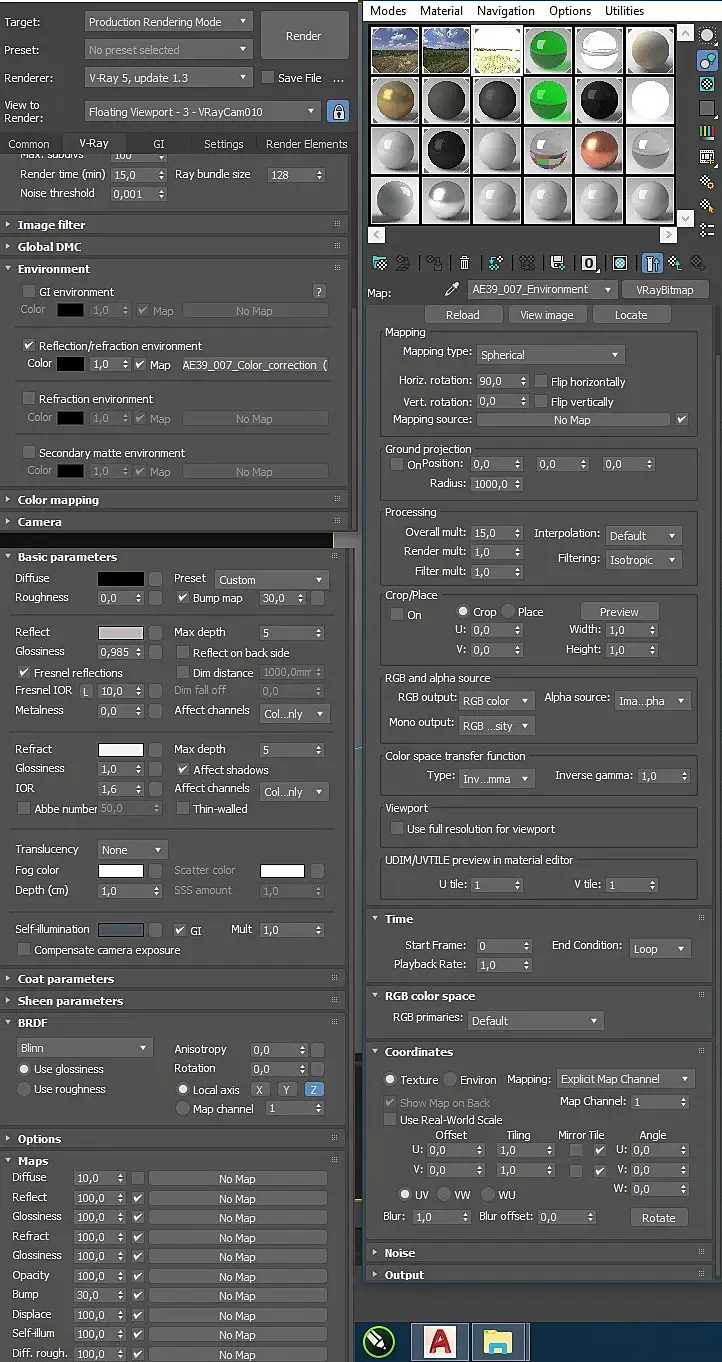Enable Secondary matte environment checkbox
The height and width of the screenshot is (1362, 722).
point(29,453)
